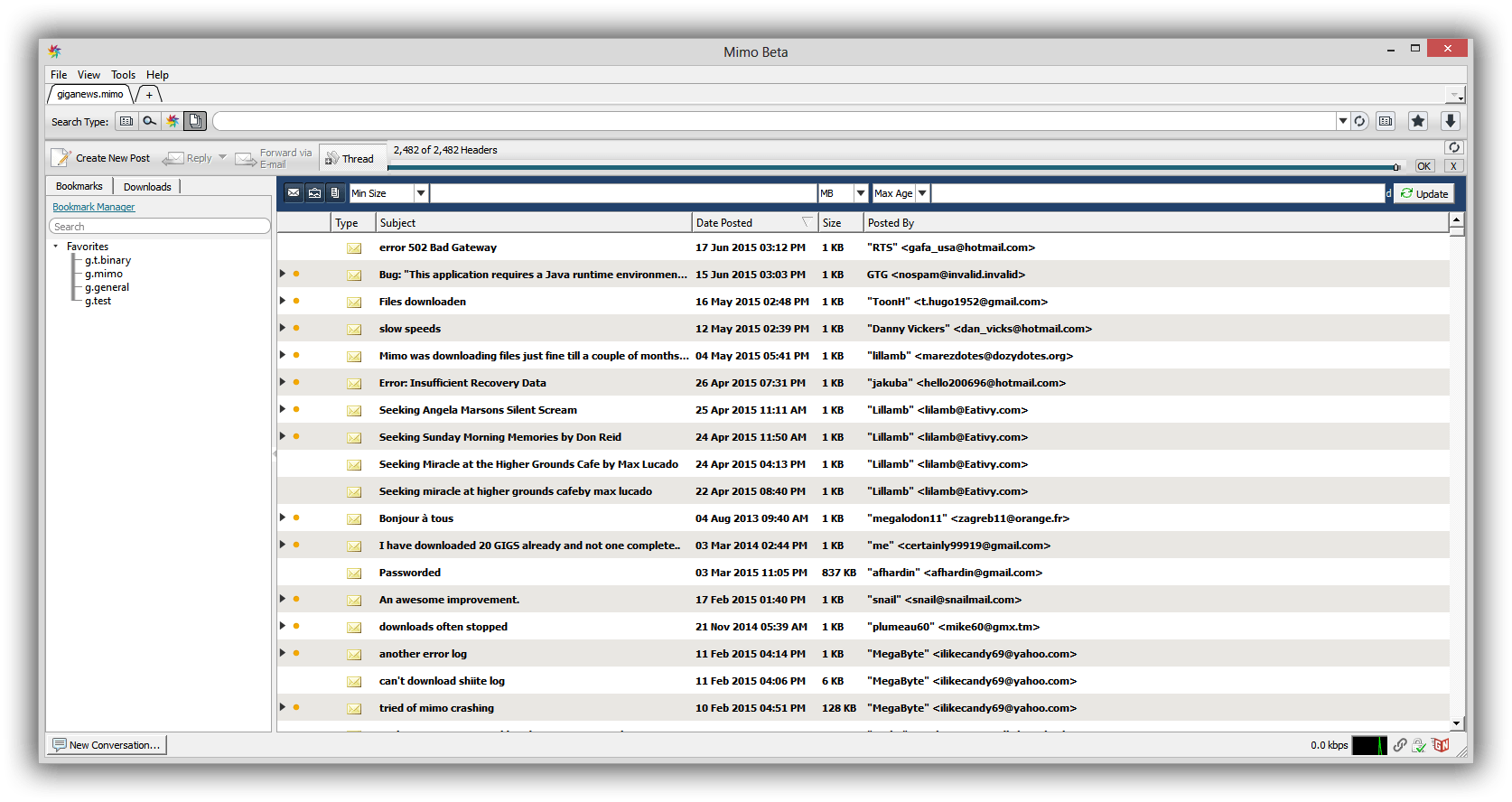1512x802 pixels.
Task: Select the giganews.mimo tab
Action: pos(90,94)
